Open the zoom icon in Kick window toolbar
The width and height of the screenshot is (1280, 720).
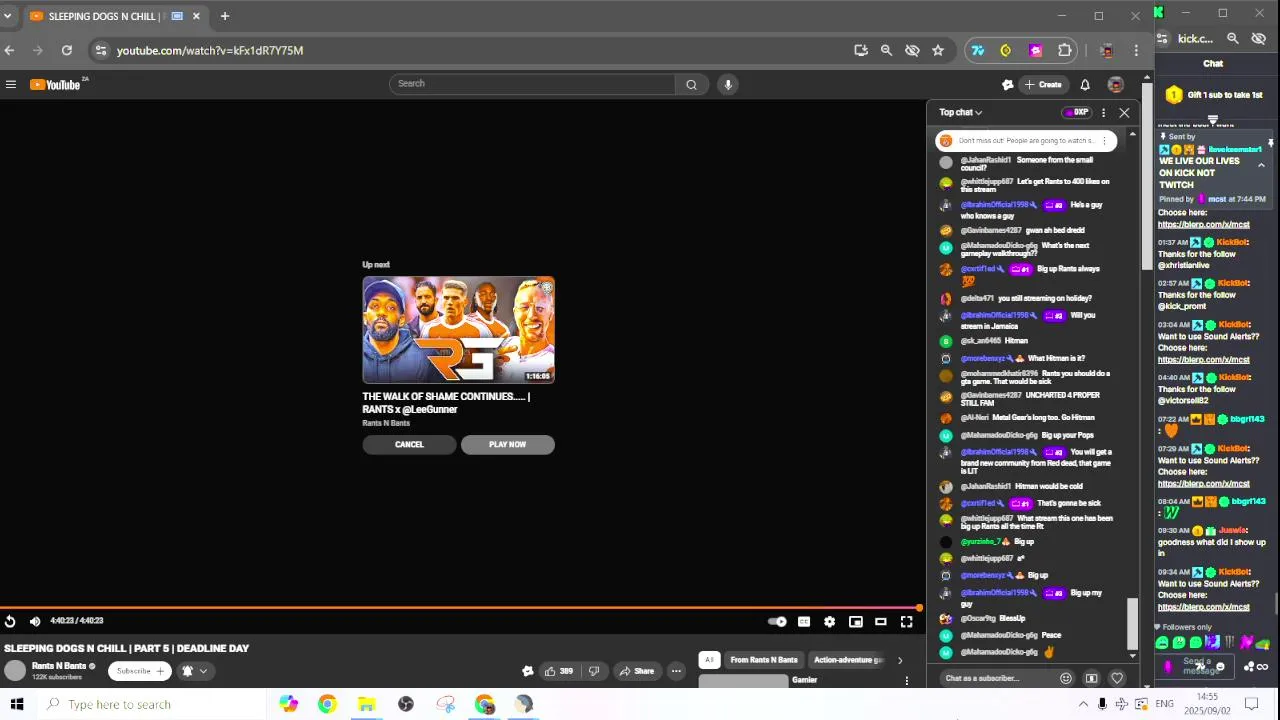coord(1233,38)
